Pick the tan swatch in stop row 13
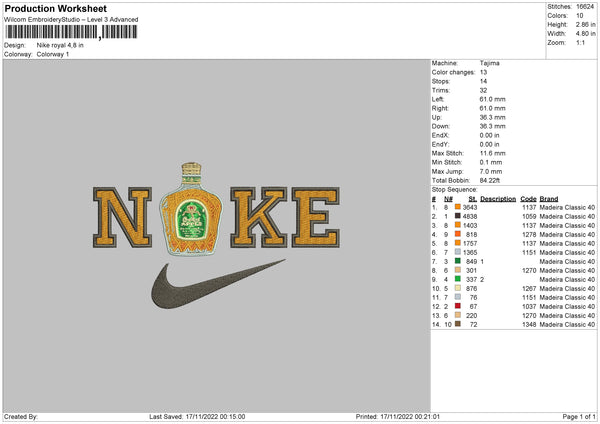The width and height of the screenshot is (600, 424). (x=458, y=315)
